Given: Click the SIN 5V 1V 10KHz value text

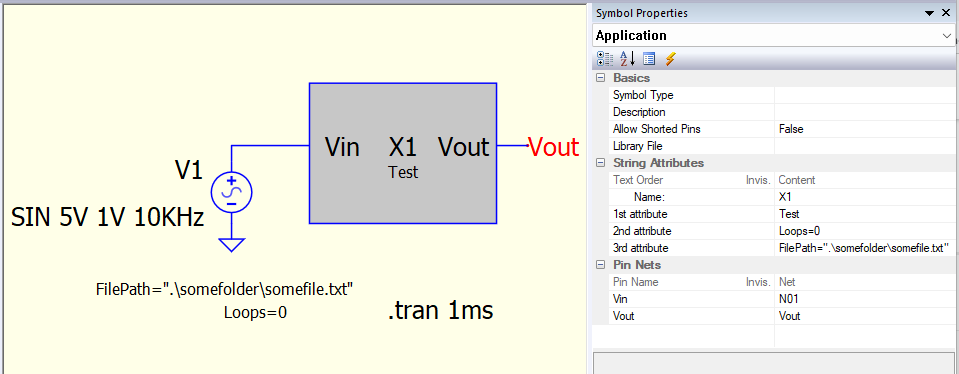Looking at the screenshot, I should coord(108,218).
